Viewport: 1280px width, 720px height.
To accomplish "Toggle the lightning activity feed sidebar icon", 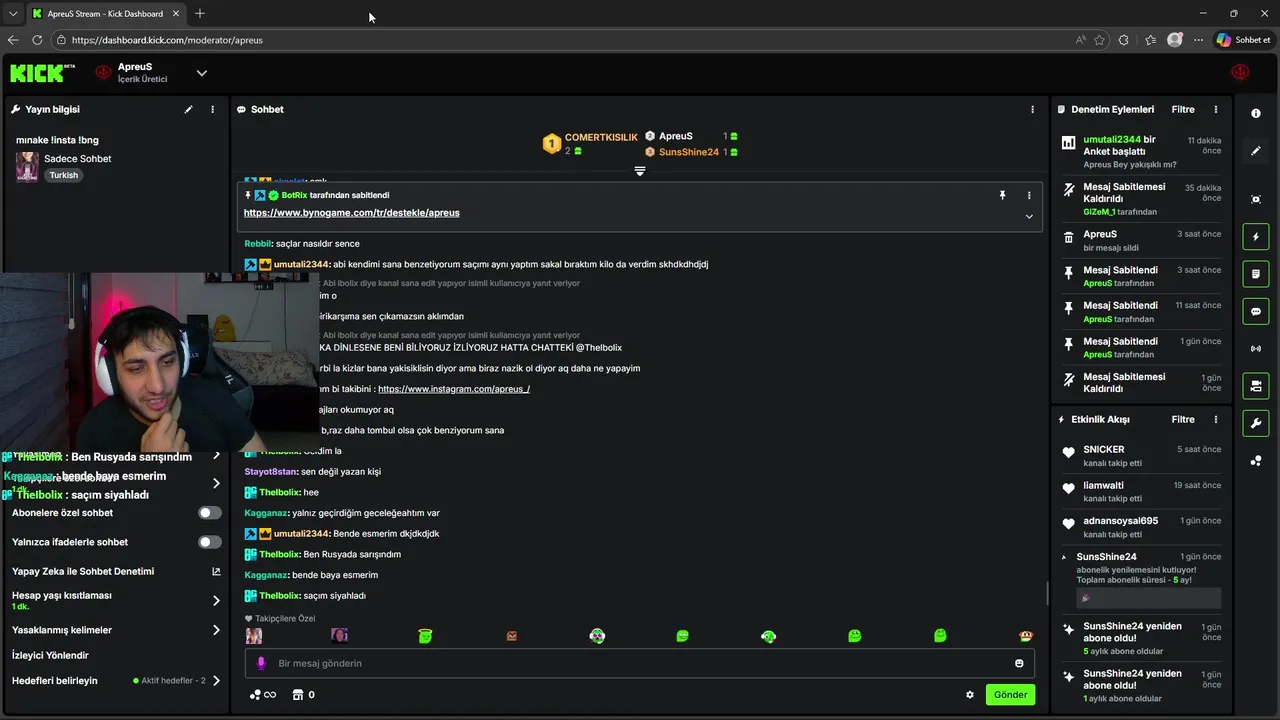I will point(1256,237).
